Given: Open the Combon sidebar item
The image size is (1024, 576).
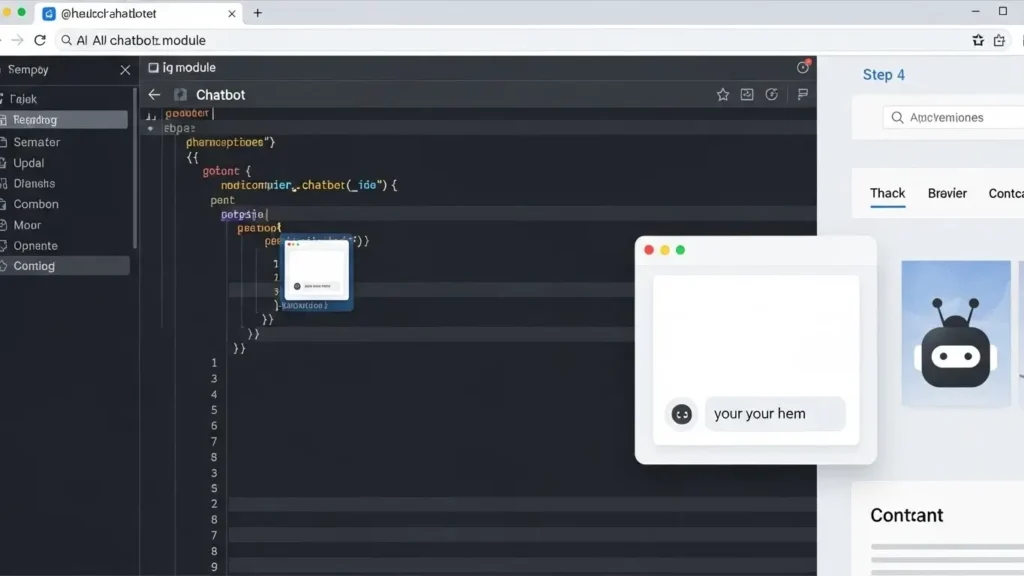Looking at the screenshot, I should tap(35, 204).
